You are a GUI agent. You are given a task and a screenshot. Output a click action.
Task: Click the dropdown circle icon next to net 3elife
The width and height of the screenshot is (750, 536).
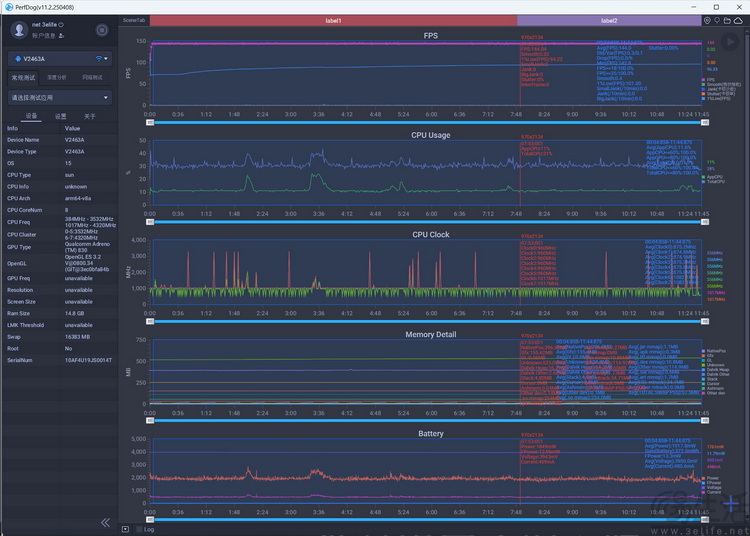pos(61,24)
